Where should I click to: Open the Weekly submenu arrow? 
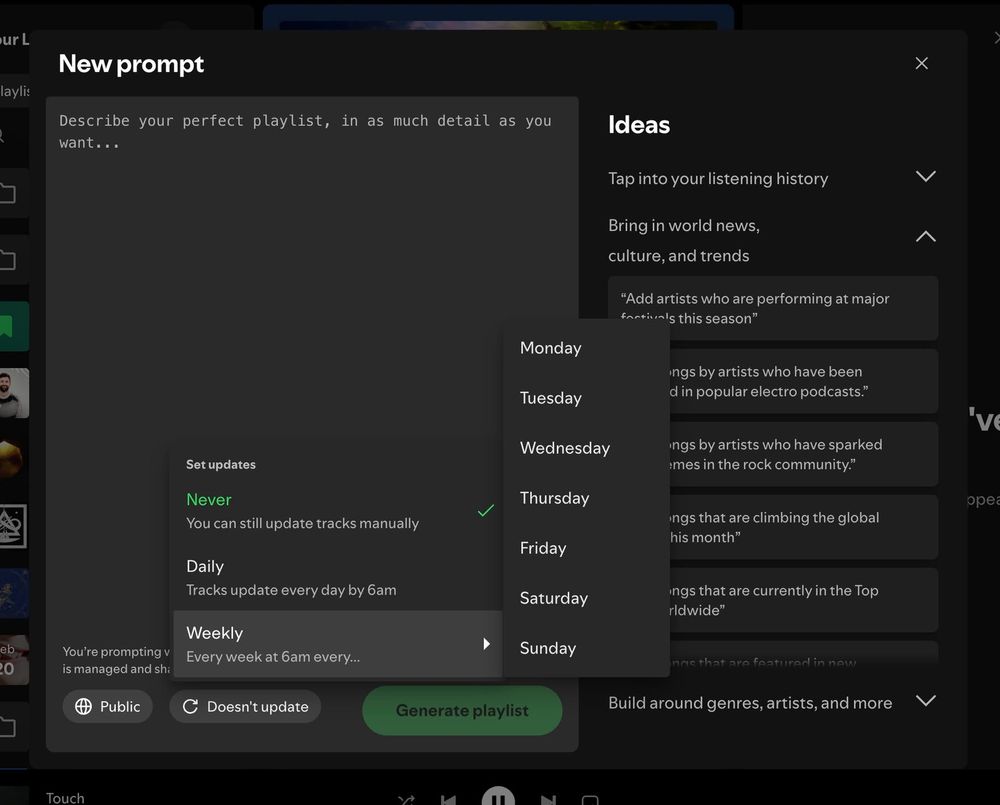click(x=486, y=643)
